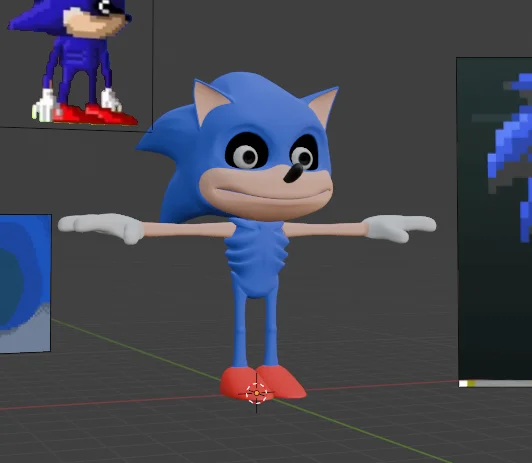
Task: Select the 3D cursor at the model's feet
Action: click(256, 393)
